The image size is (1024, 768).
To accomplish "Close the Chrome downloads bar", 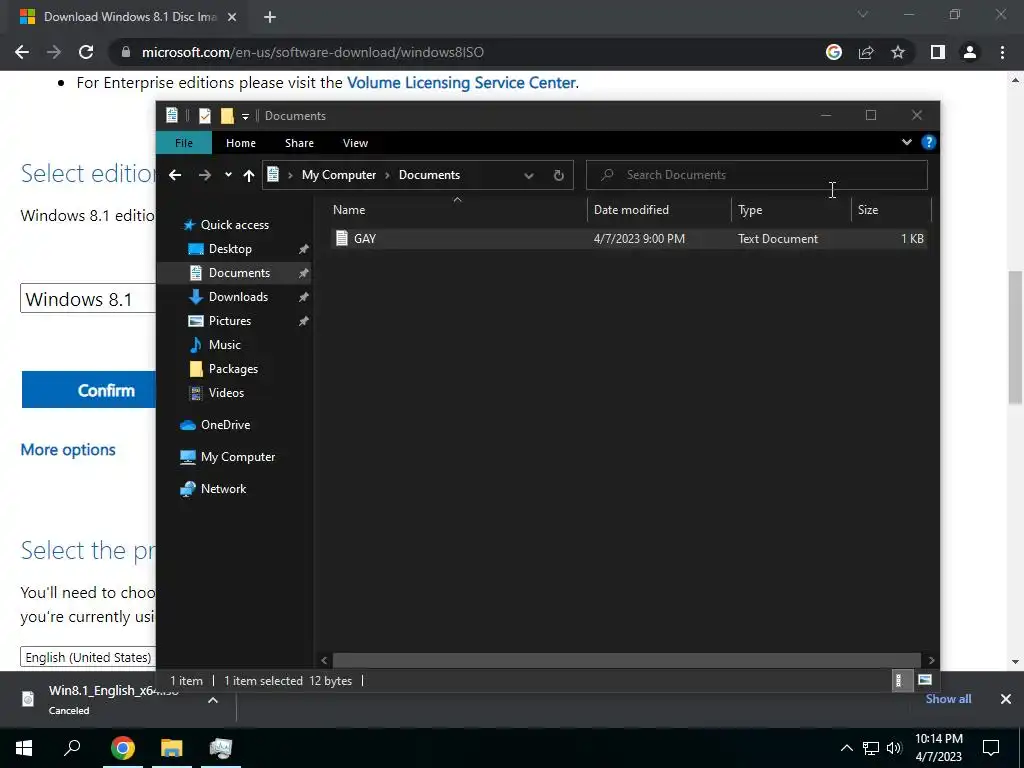I will click(x=1006, y=699).
